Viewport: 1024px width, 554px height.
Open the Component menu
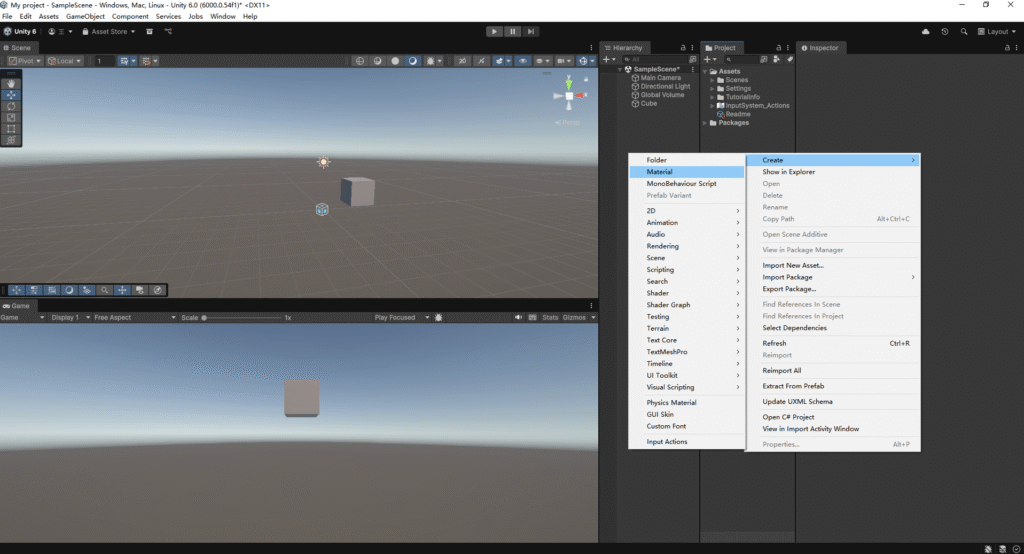click(130, 16)
